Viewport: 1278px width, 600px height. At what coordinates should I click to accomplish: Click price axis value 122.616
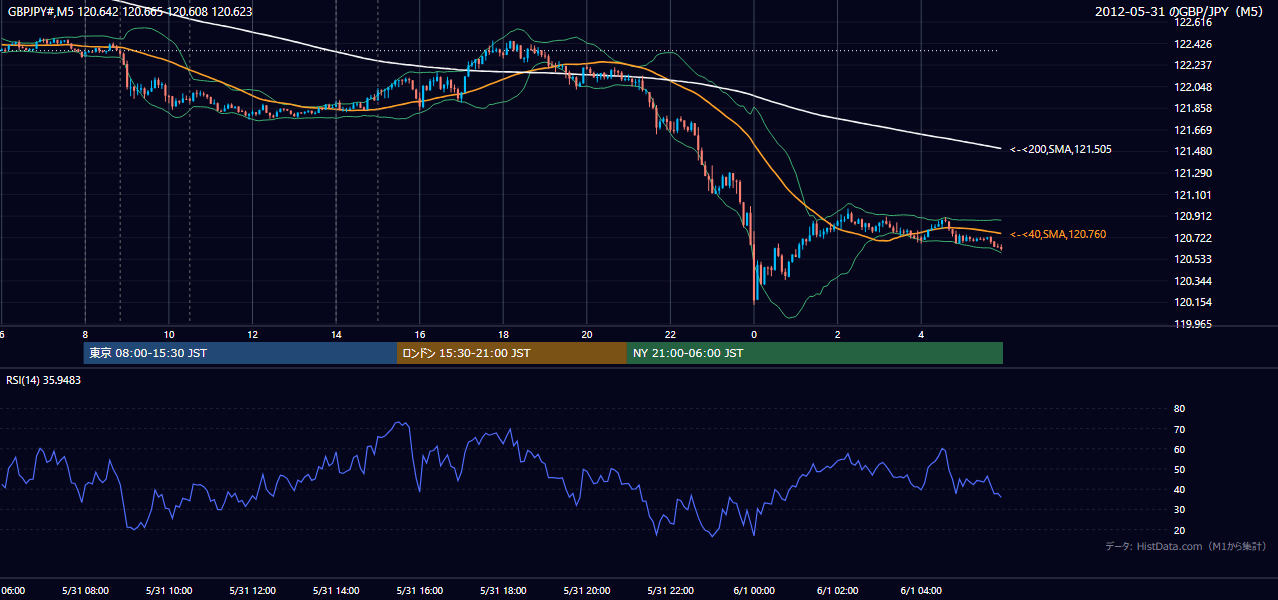(x=1192, y=22)
